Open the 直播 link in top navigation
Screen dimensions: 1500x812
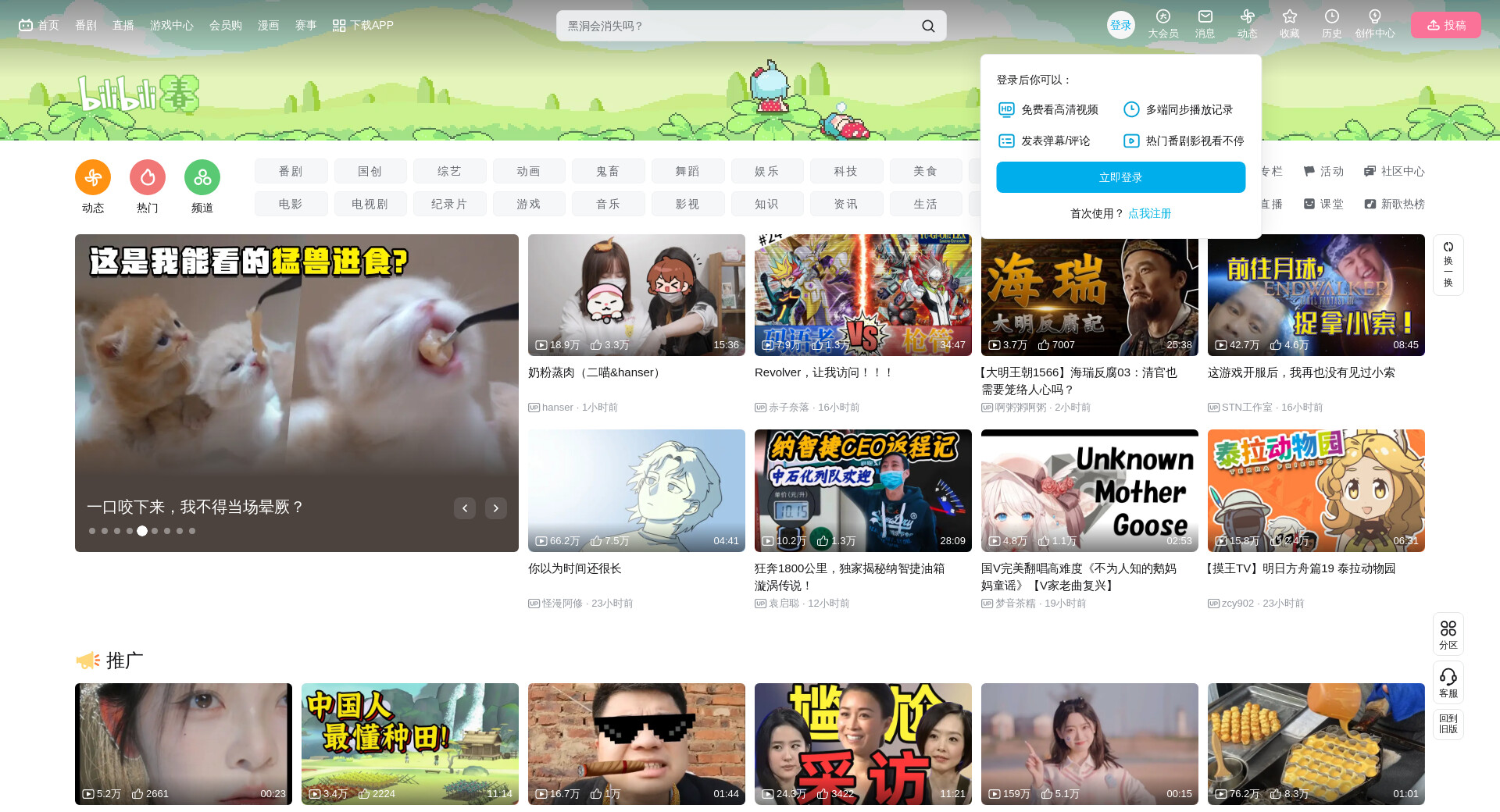tap(123, 25)
